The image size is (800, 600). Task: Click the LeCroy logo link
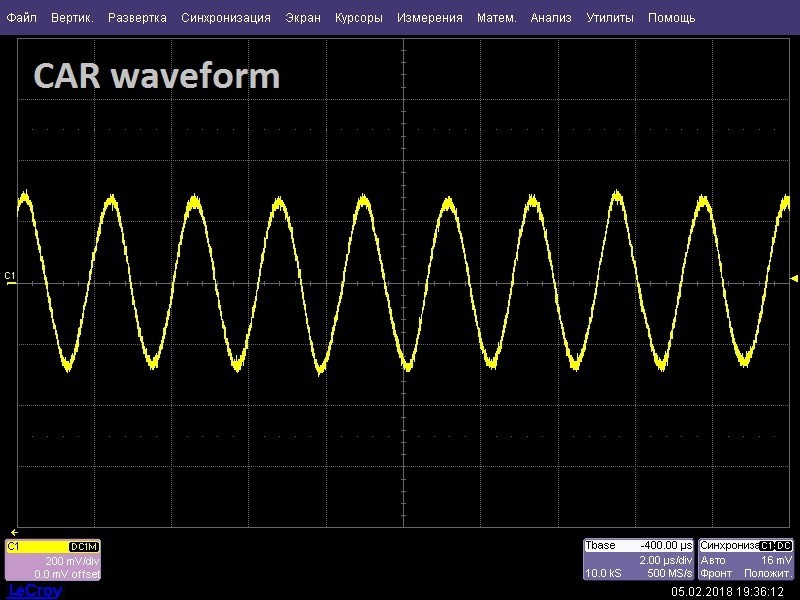pyautogui.click(x=35, y=591)
